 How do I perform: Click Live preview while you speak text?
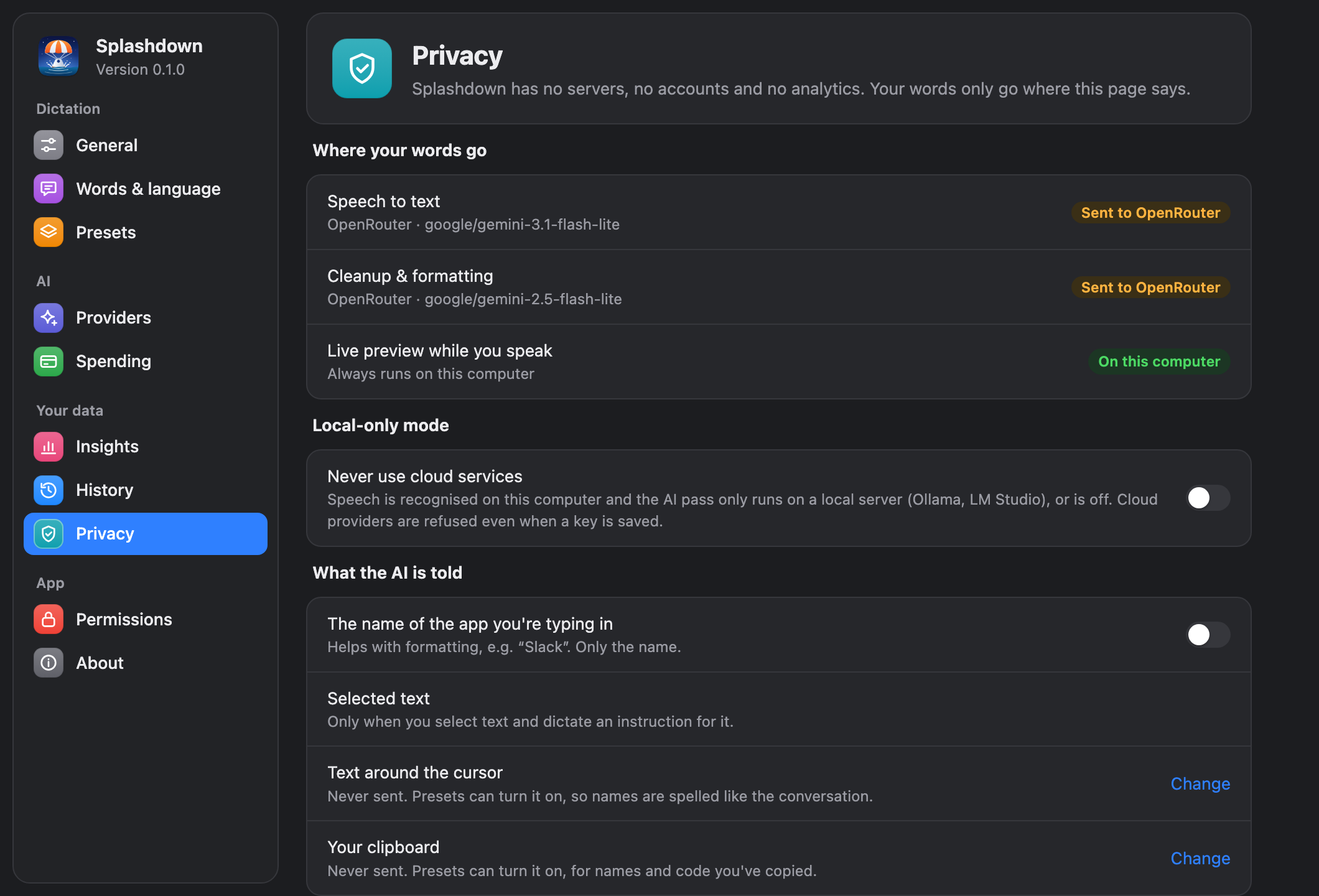(440, 350)
